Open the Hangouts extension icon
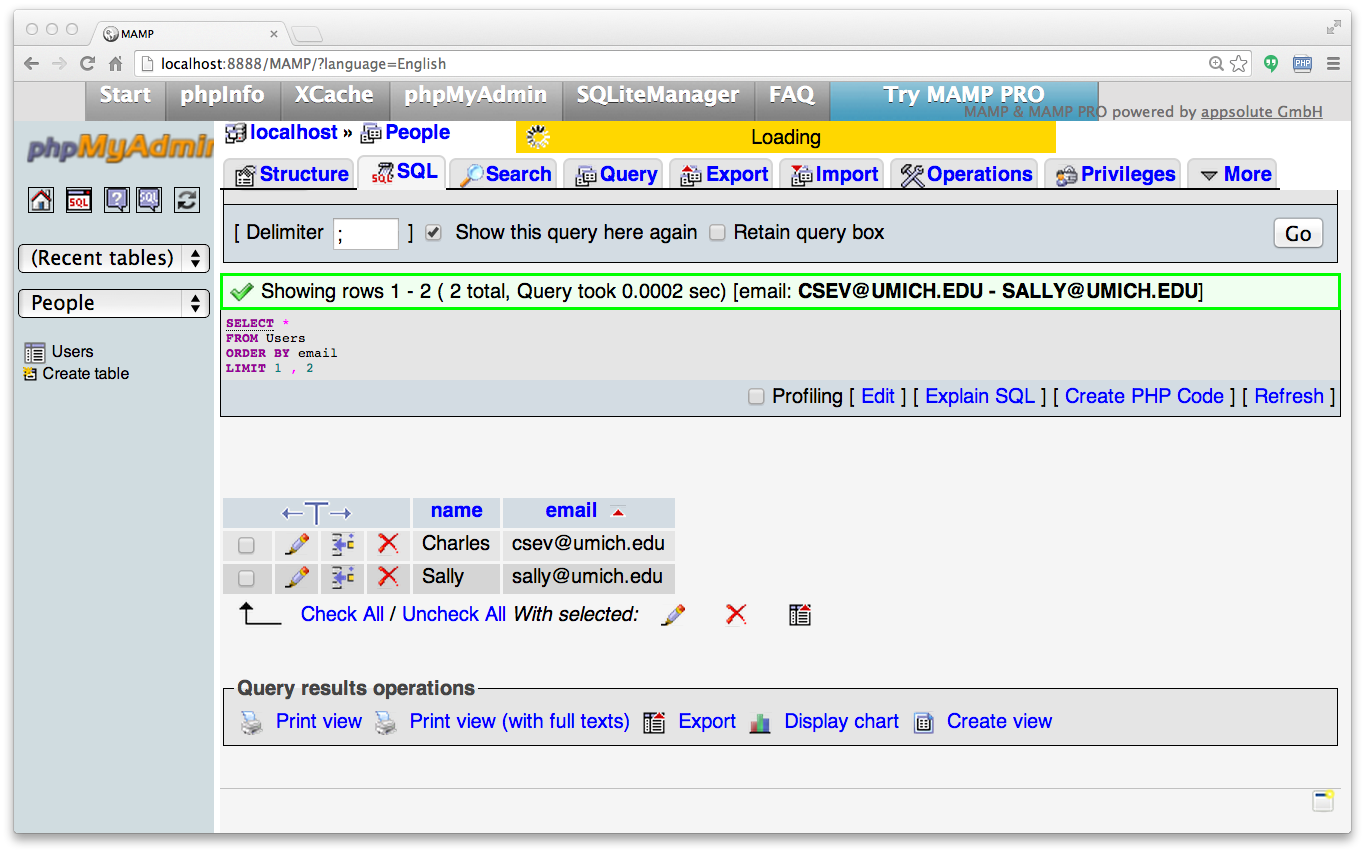 (x=1271, y=63)
